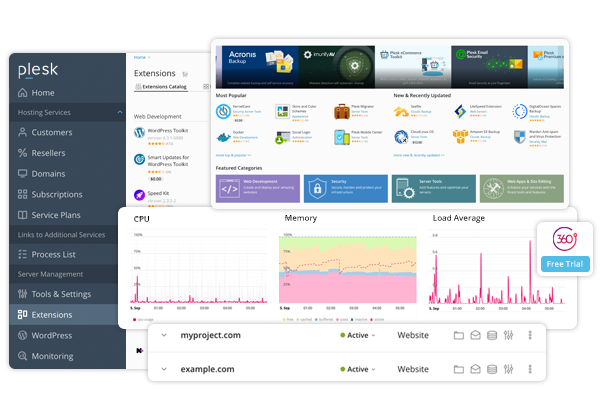The width and height of the screenshot is (600, 400).
Task: Go to Tools & Settings
Action: tap(61, 294)
